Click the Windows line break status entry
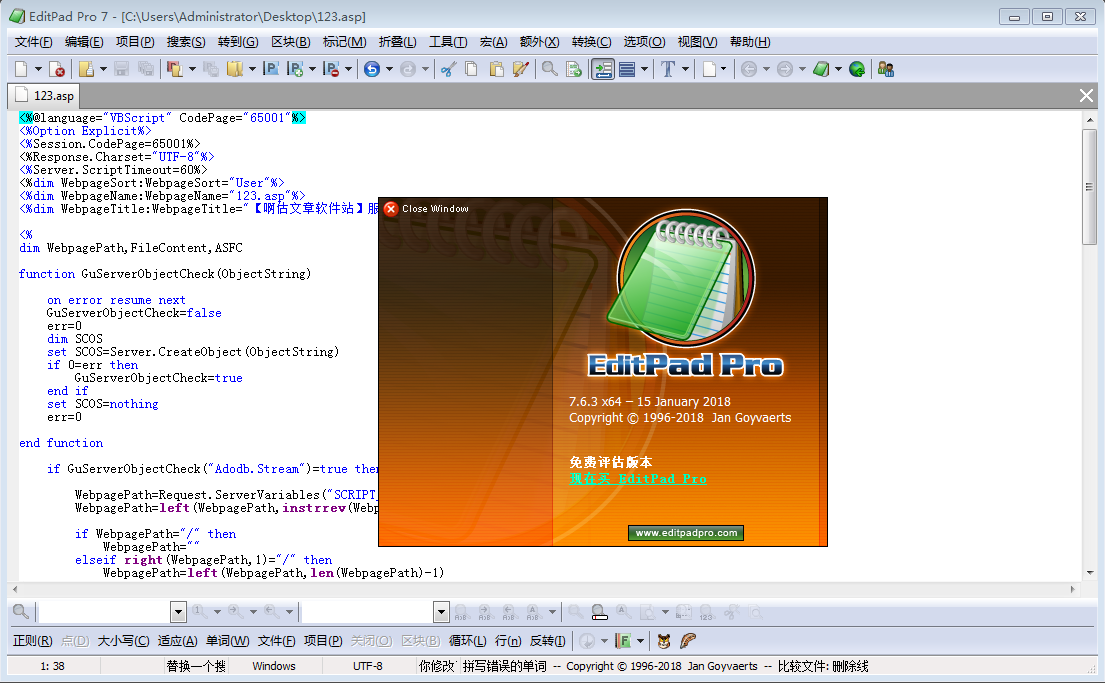This screenshot has height=683, width=1105. click(274, 666)
